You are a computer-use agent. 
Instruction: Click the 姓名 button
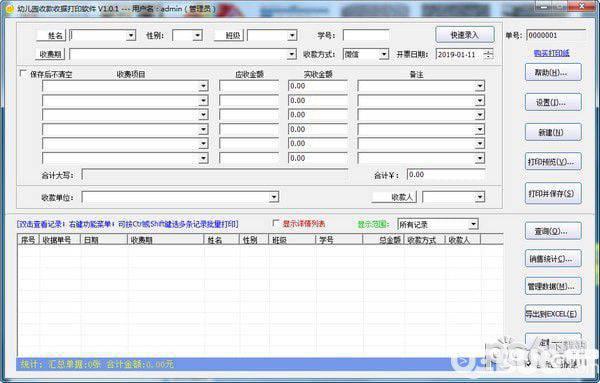pyautogui.click(x=51, y=36)
